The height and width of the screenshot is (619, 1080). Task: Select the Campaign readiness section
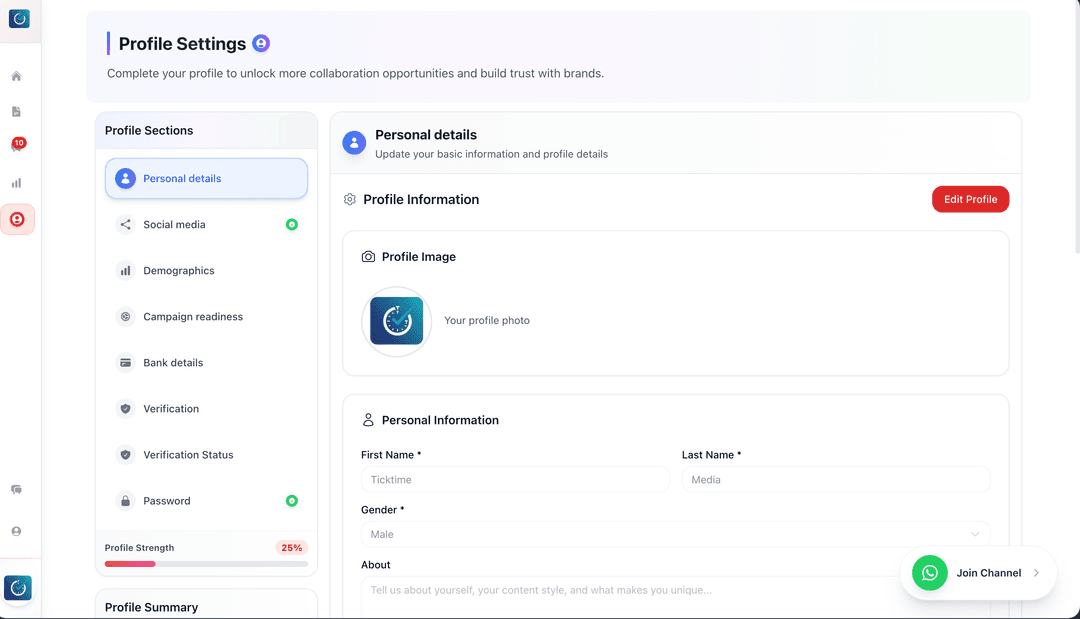click(206, 317)
